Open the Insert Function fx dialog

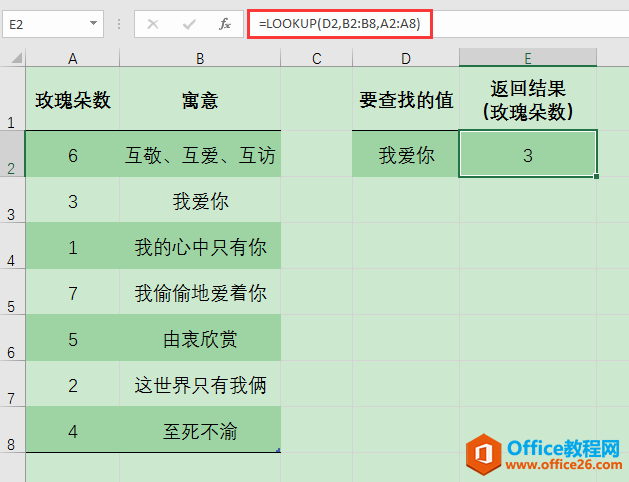click(x=226, y=24)
